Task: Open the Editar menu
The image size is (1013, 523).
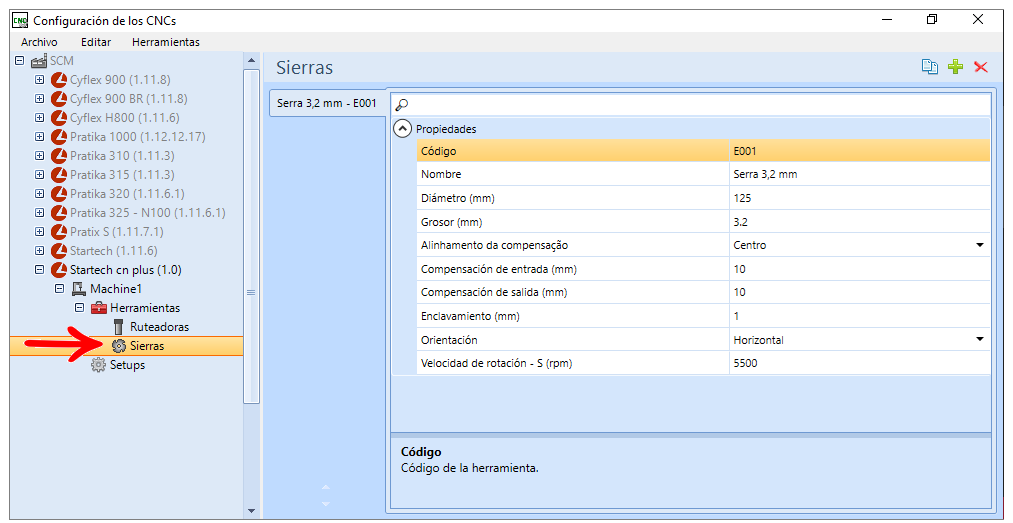Action: 96,42
